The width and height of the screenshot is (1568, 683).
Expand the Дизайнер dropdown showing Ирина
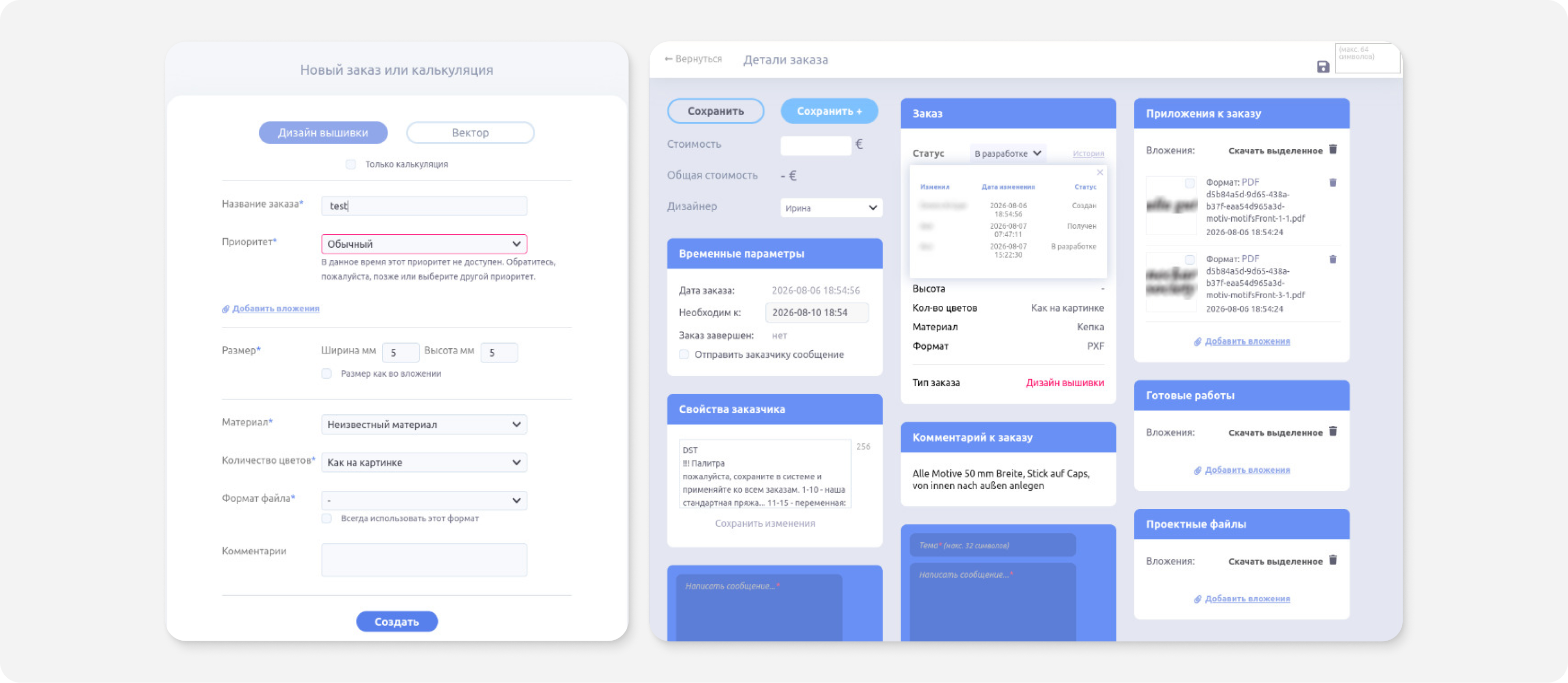pyautogui.click(x=831, y=208)
